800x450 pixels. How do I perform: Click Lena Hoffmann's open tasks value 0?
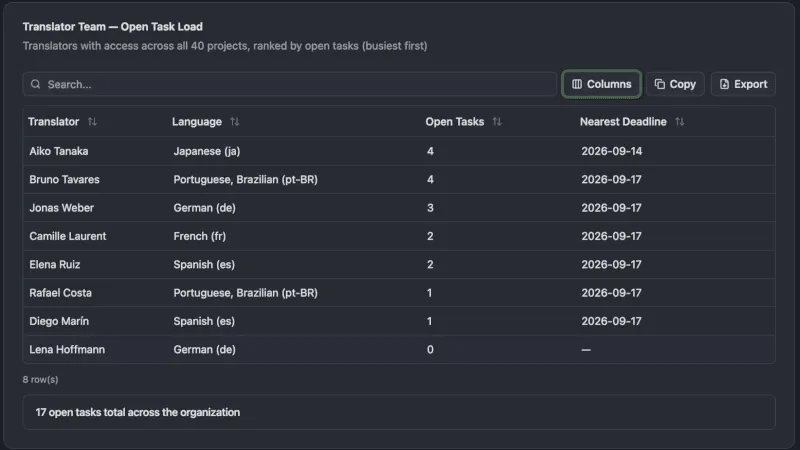[x=430, y=349]
